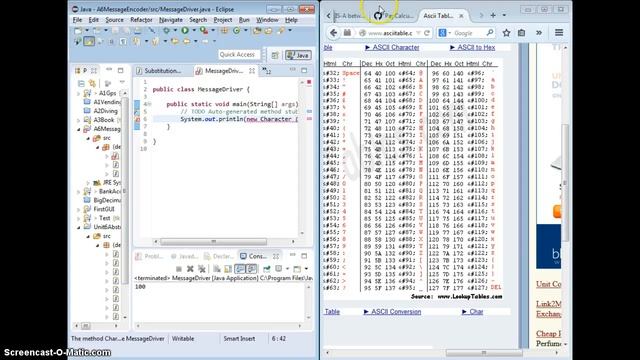Click the Google search input field
The height and width of the screenshot is (360, 640).
467,33
